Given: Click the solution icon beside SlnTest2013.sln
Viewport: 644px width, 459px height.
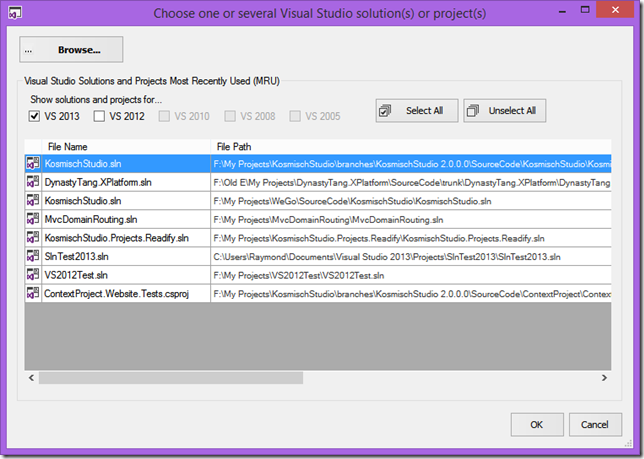Looking at the screenshot, I should tap(33, 256).
